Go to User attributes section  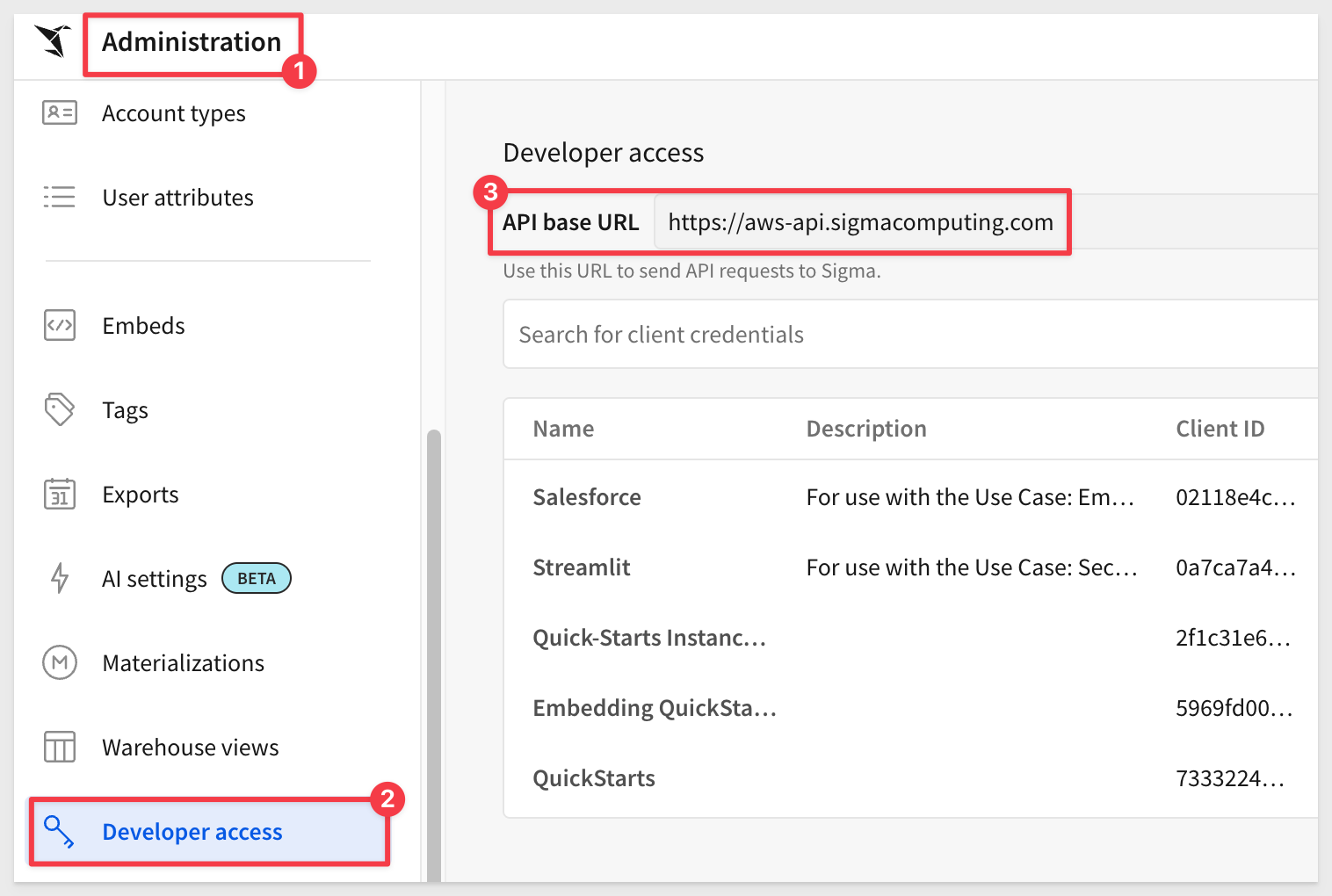[x=177, y=198]
